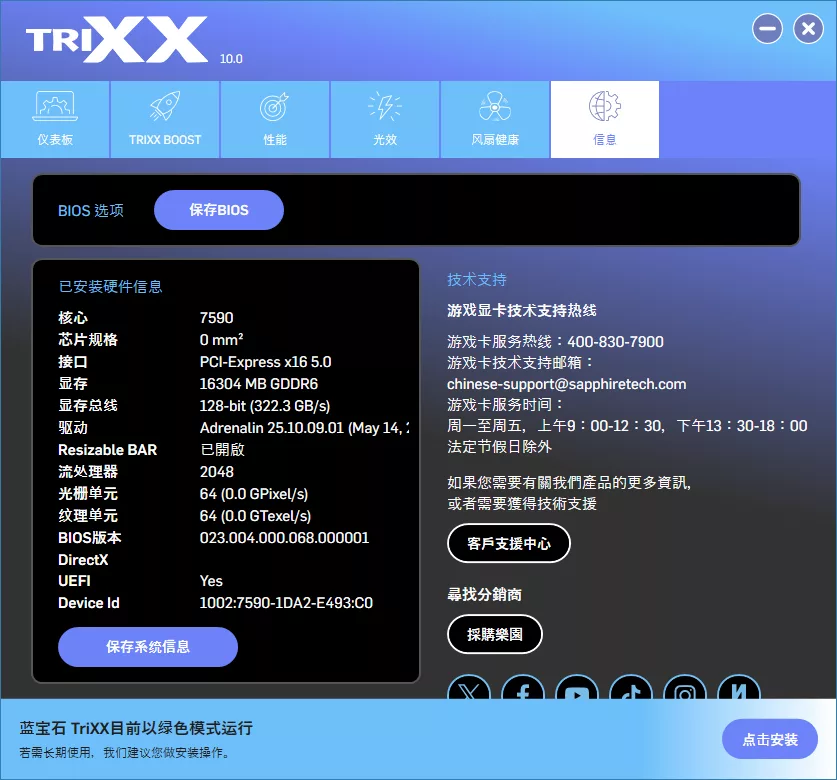Click the 法定节假日除外 text
Image resolution: width=837 pixels, height=780 pixels.
pyautogui.click(x=499, y=446)
